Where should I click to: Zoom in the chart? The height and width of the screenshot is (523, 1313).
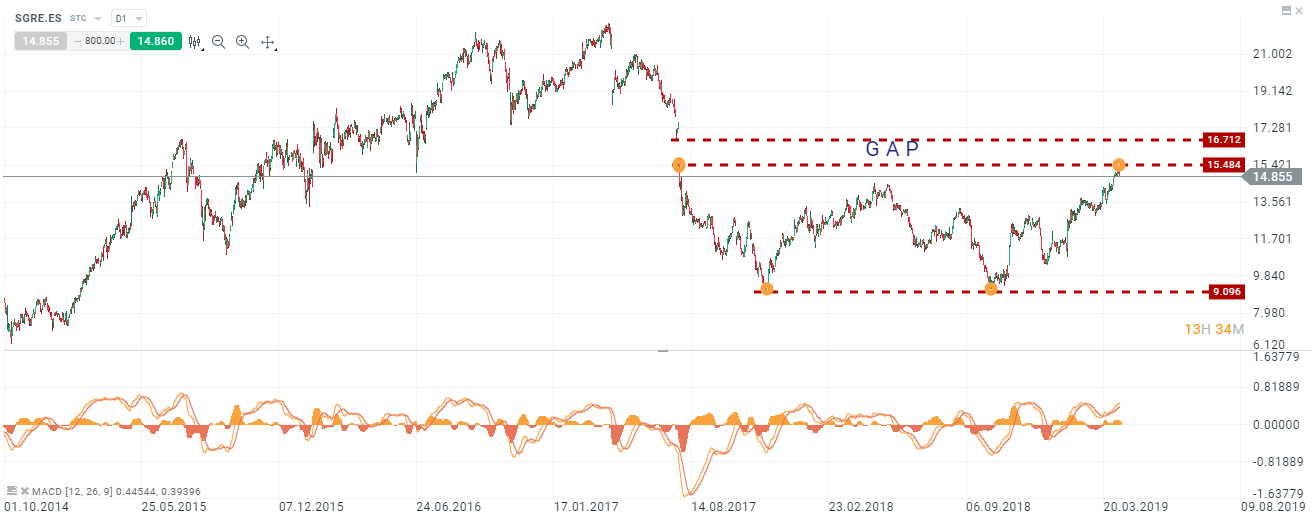[242, 42]
